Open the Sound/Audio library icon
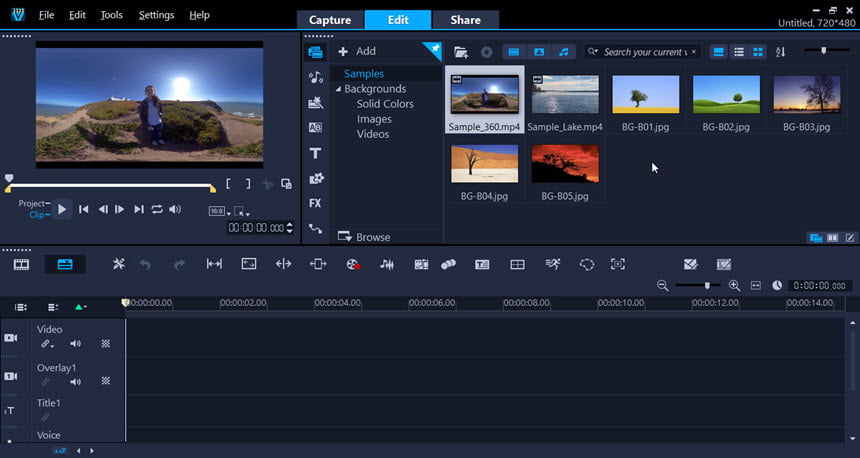Image resolution: width=860 pixels, height=458 pixels. 315,77
